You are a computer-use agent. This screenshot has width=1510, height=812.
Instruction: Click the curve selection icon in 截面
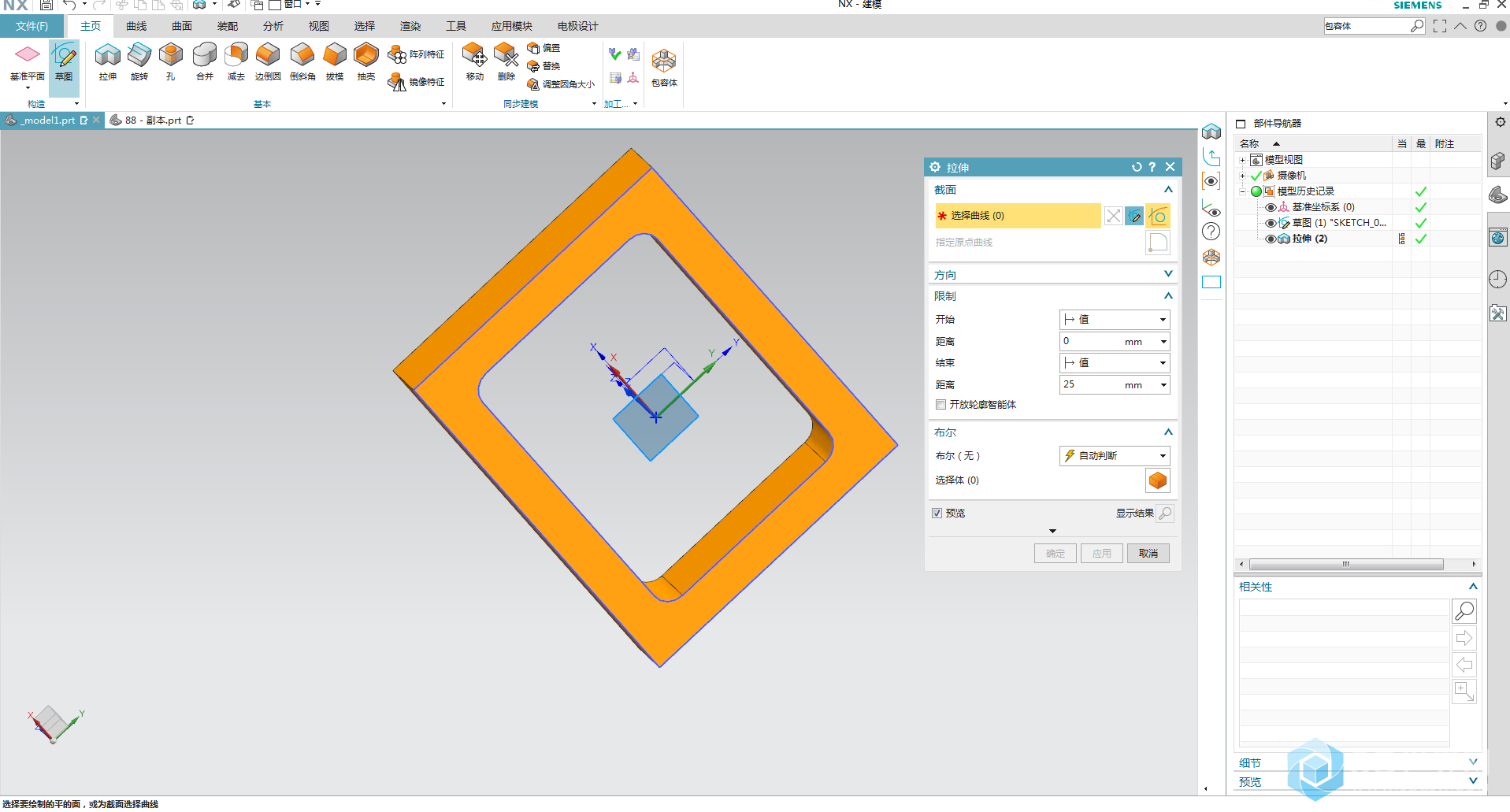1158,216
